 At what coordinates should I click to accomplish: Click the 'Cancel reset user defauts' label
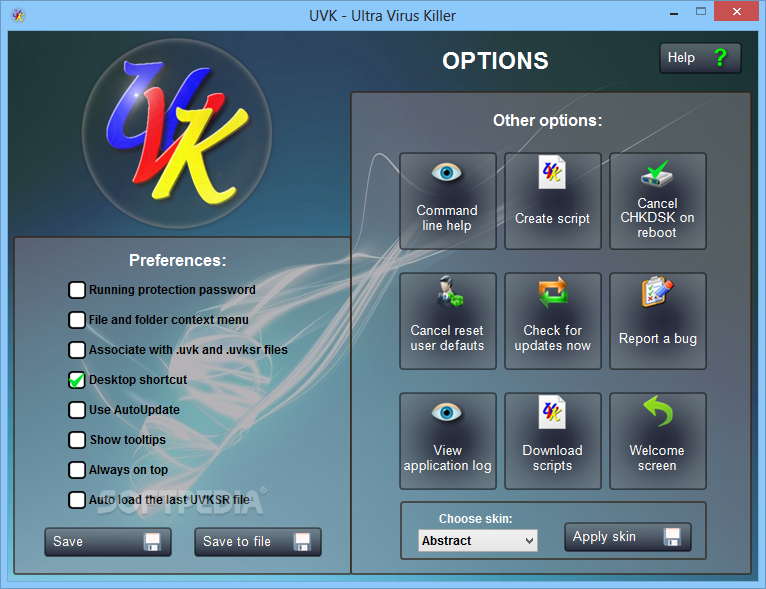447,338
